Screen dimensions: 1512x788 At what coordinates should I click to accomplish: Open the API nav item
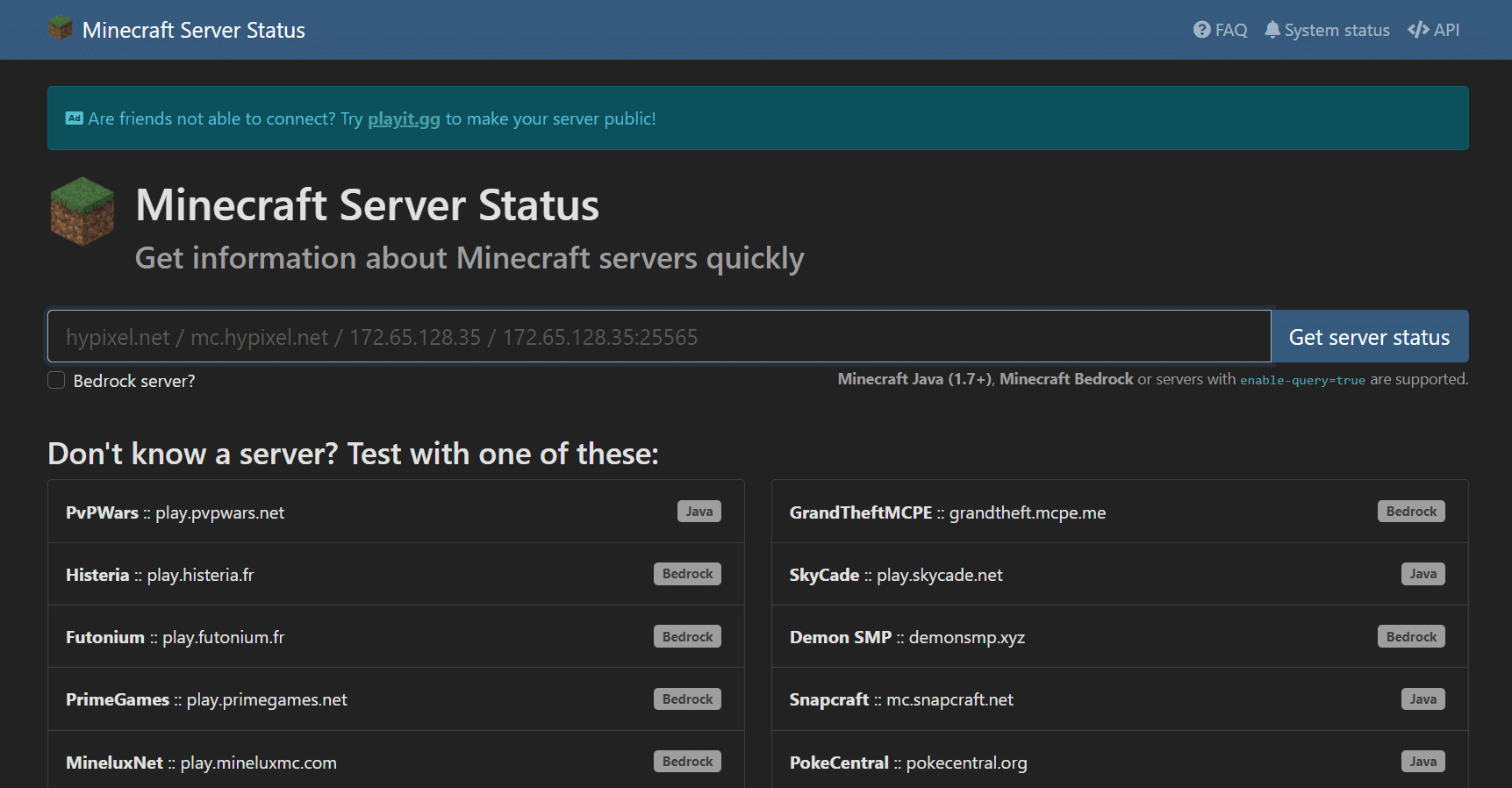click(x=1434, y=30)
